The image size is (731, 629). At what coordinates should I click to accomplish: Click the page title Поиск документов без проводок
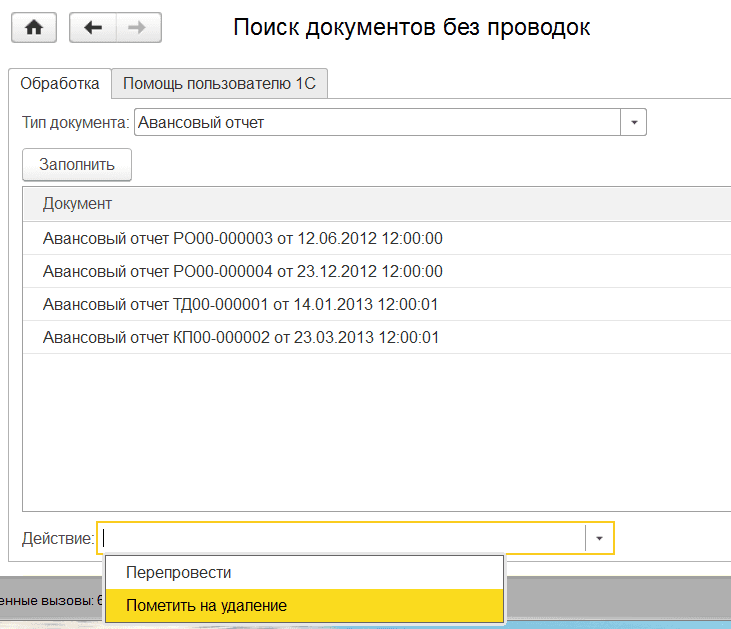click(x=412, y=27)
